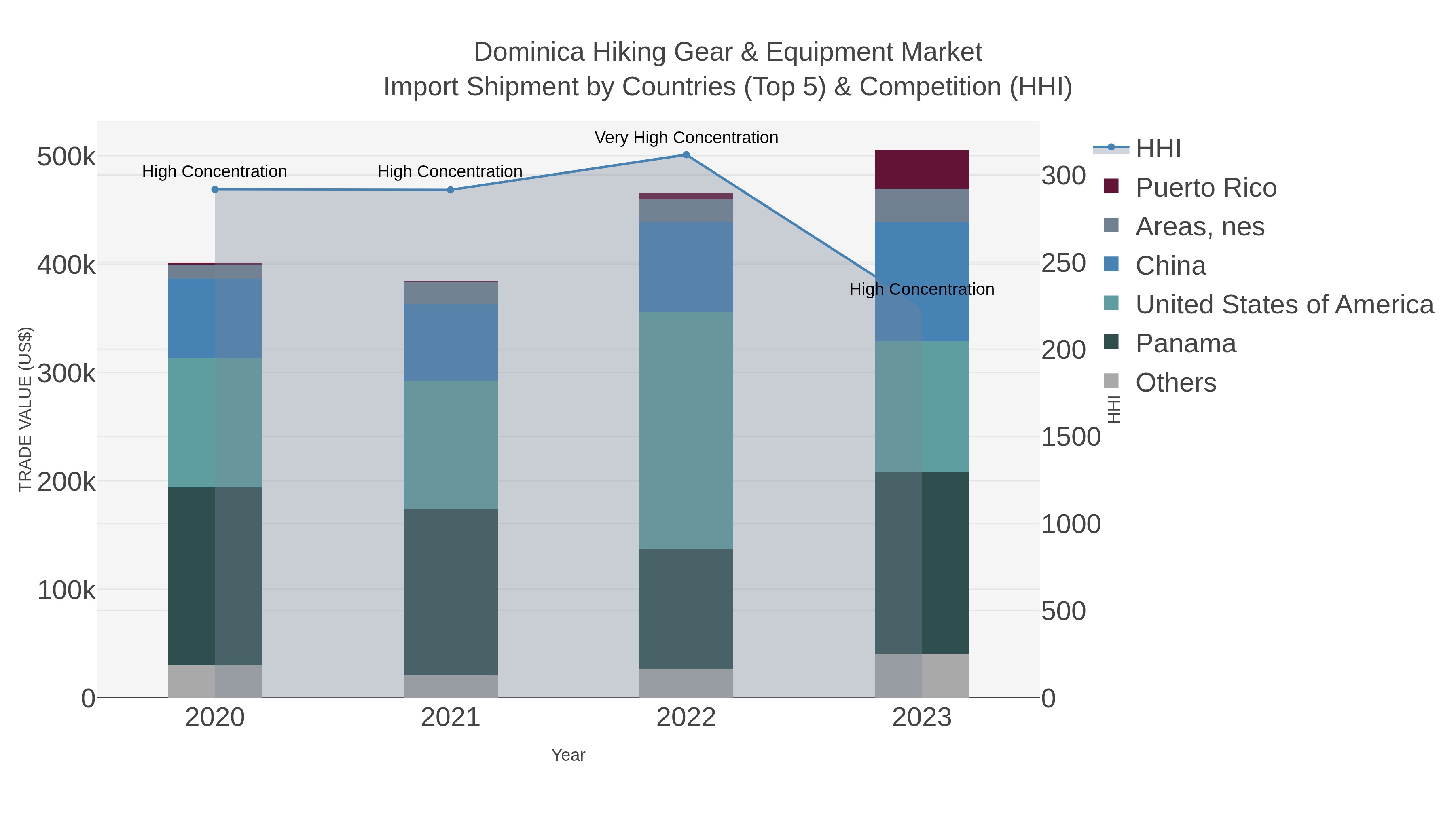Toggle the Puerto Rico legend entry

(1190, 188)
